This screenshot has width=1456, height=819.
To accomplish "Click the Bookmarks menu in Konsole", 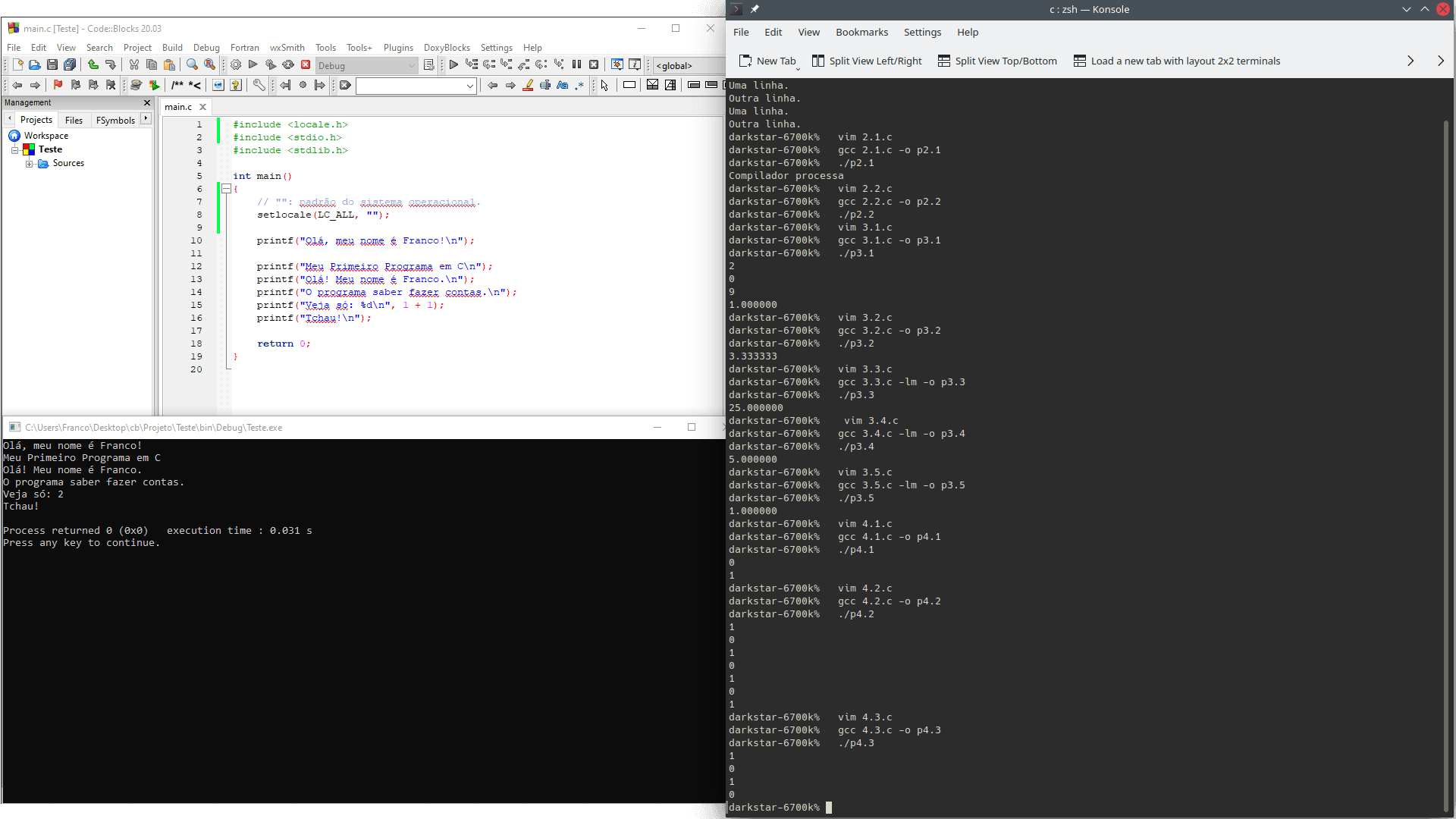I will click(x=862, y=32).
